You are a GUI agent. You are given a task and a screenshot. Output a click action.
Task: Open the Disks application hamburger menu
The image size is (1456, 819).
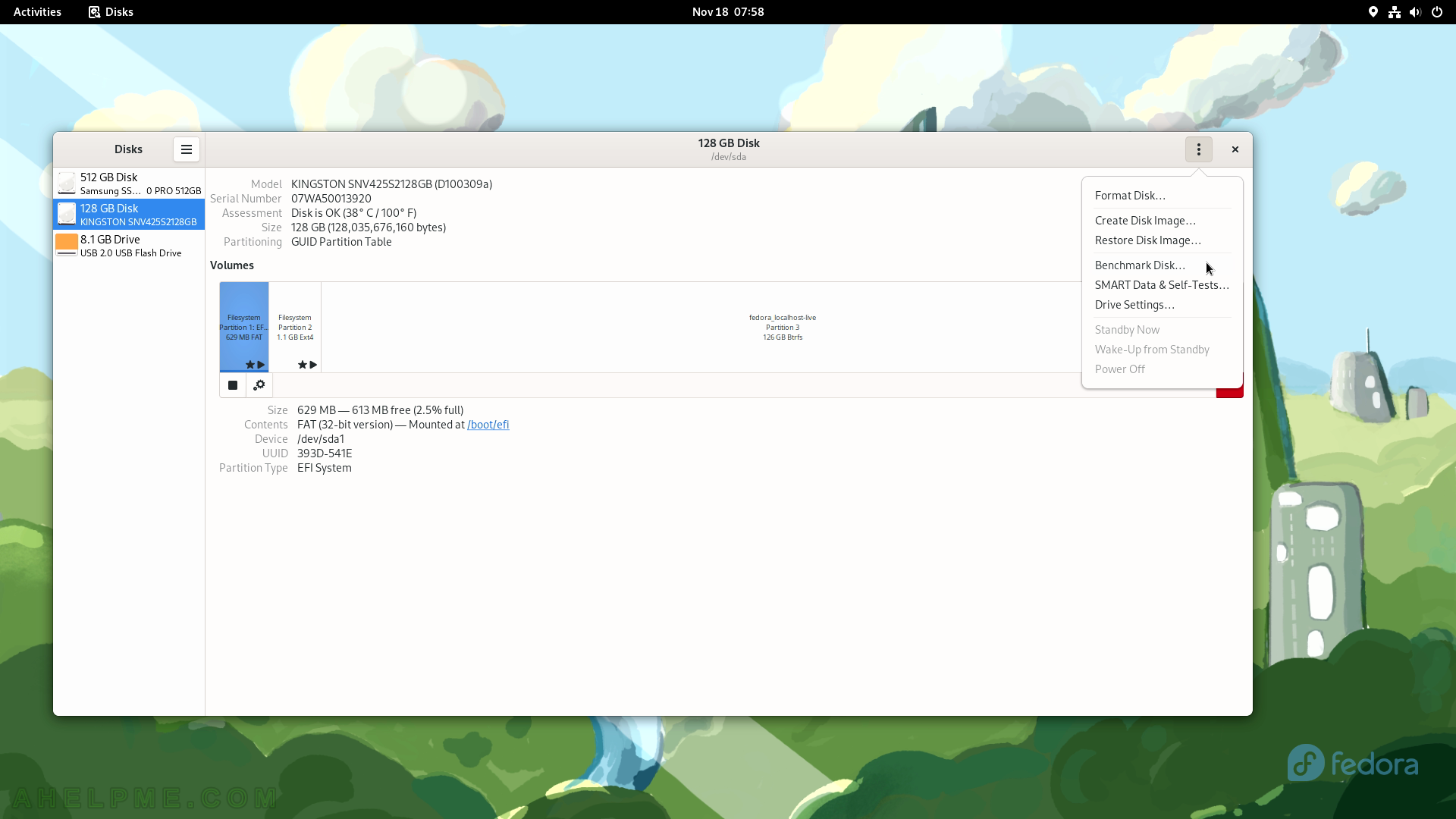pyautogui.click(x=187, y=149)
